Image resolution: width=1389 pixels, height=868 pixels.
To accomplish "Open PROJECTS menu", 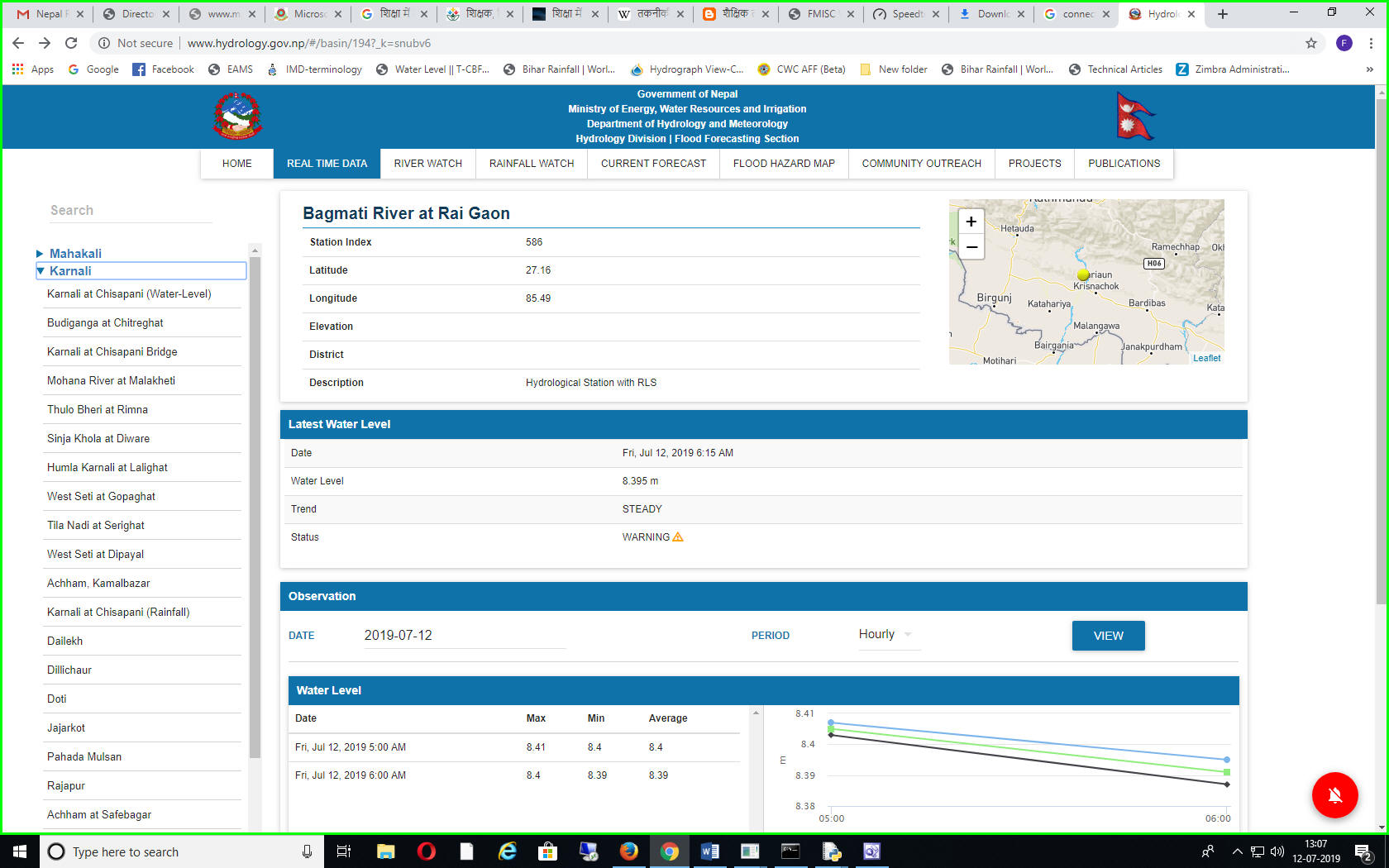I will [x=1034, y=164].
